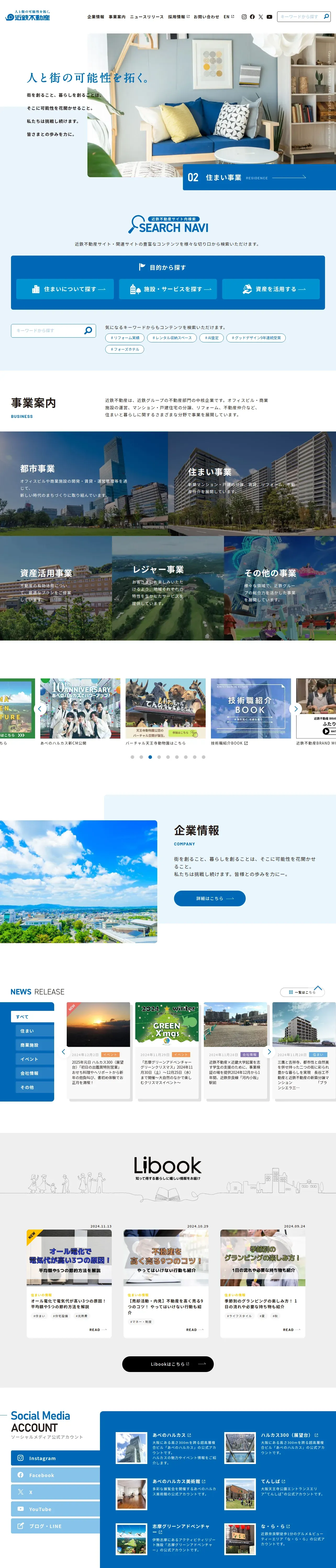Select the #フォーズホテル keyword tag
The image size is (336, 1568).
tap(125, 349)
